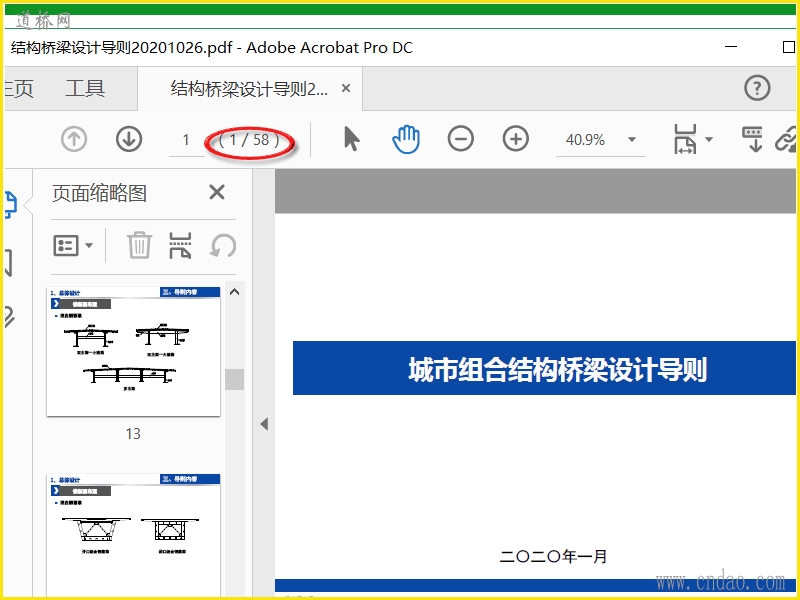Viewport: 800px width, 600px height.
Task: Close the 结构桥梁设计导则2... document tab
Action: (346, 88)
